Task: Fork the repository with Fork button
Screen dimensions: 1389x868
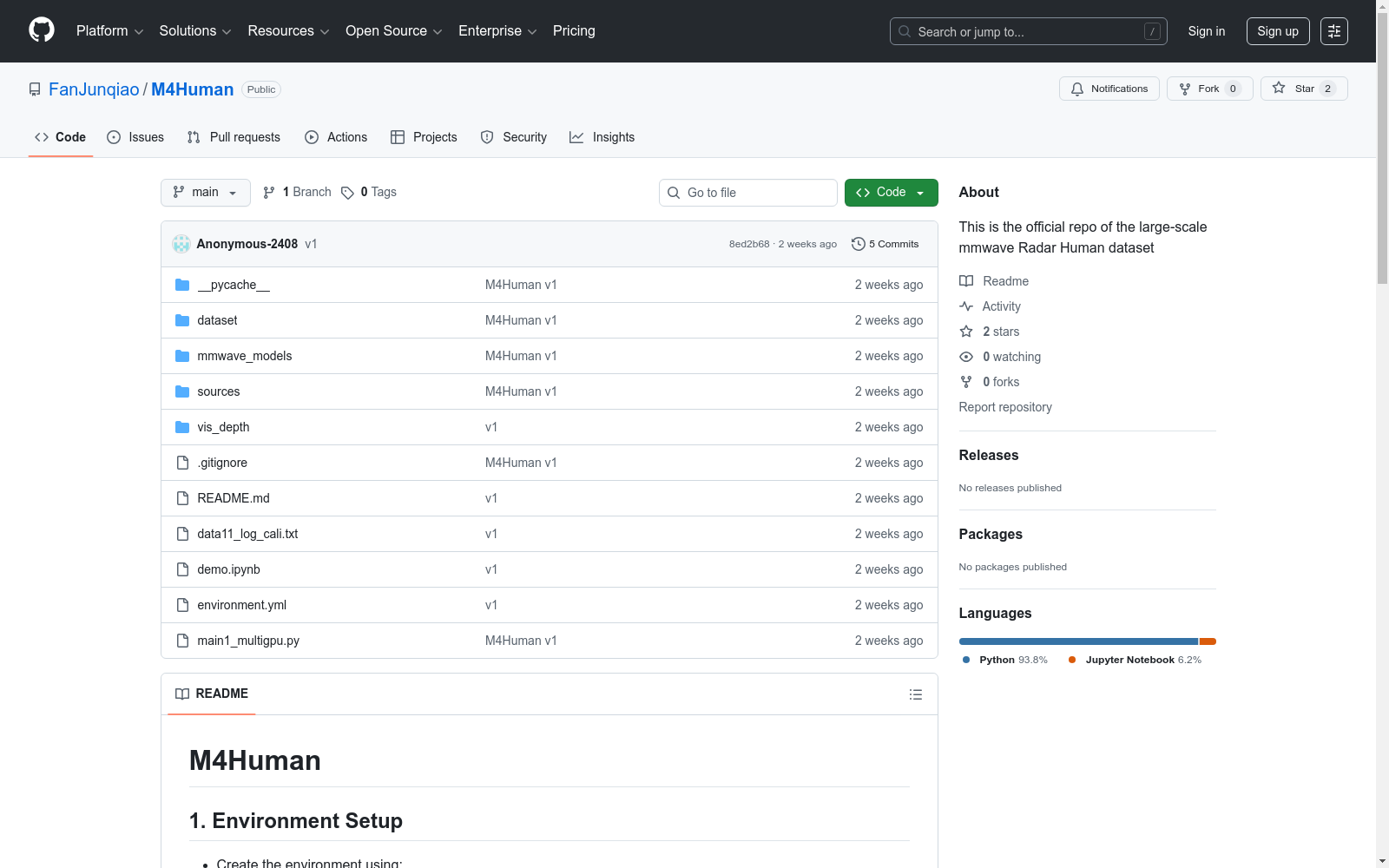Action: (1210, 89)
